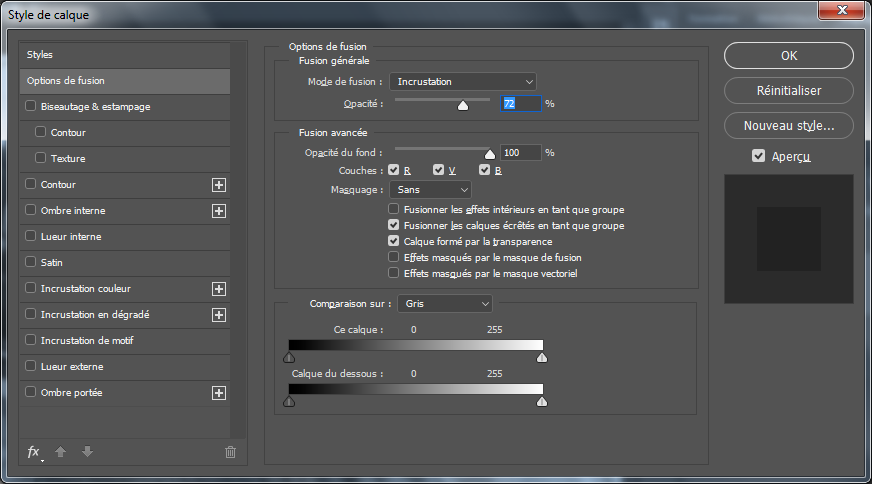This screenshot has width=872, height=484.
Task: Add another Incrustation couleur plus icon
Action: point(219,289)
